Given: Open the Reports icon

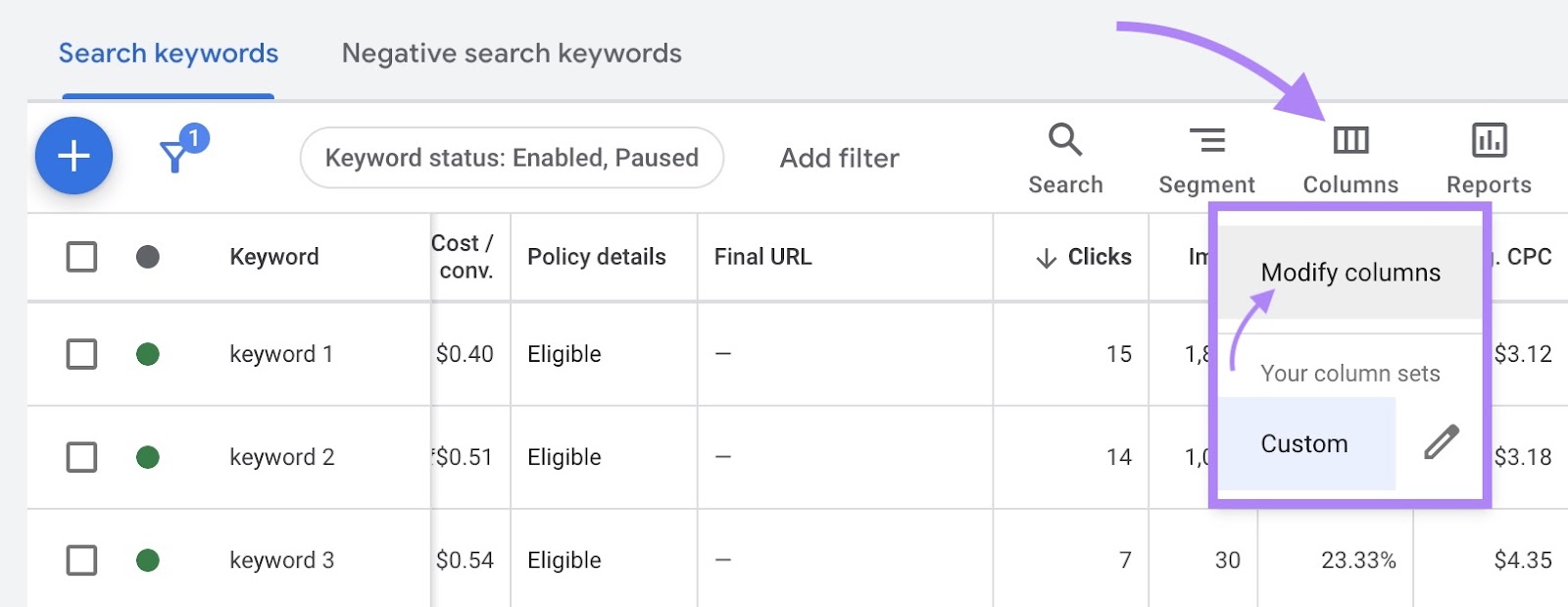Looking at the screenshot, I should coord(1488,140).
